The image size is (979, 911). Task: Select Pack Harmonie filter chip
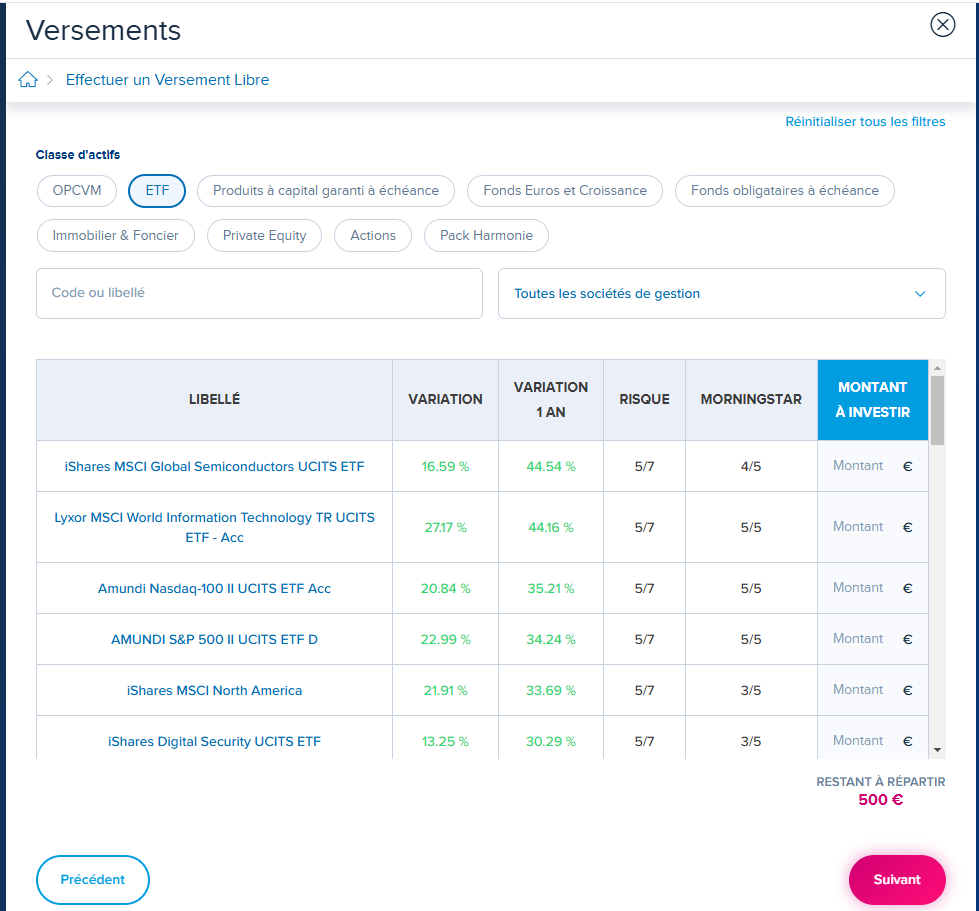click(x=486, y=235)
